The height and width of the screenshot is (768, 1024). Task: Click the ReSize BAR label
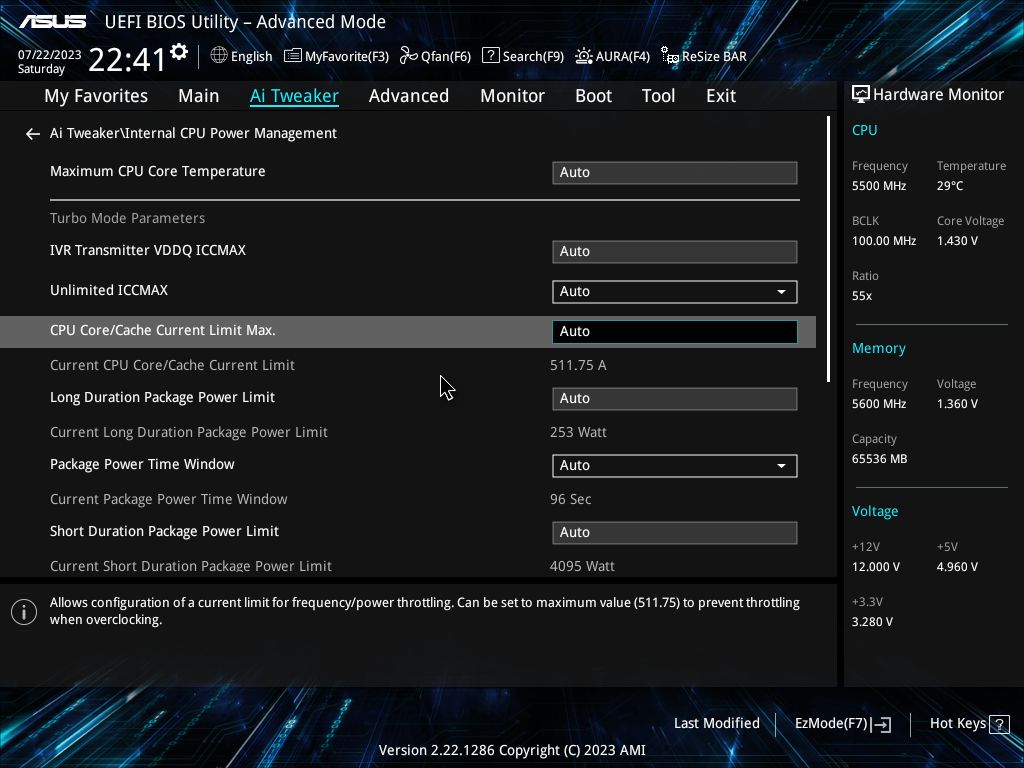(x=714, y=57)
